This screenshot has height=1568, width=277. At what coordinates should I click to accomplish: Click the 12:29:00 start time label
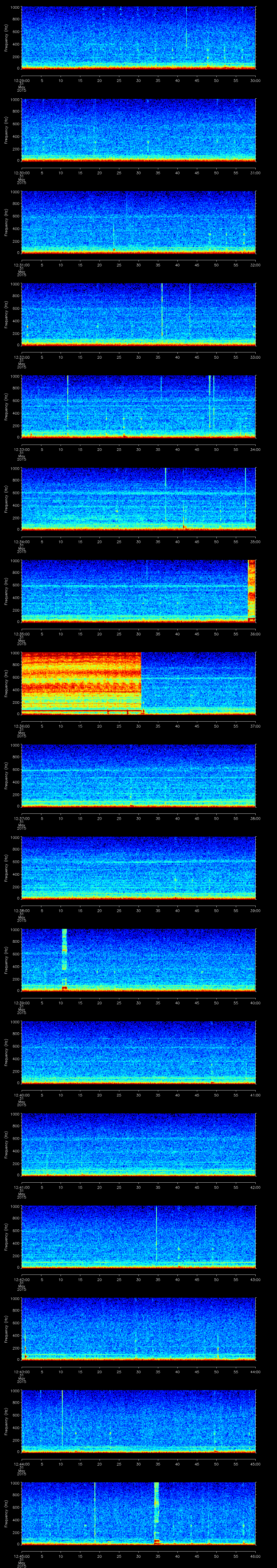tap(21, 80)
